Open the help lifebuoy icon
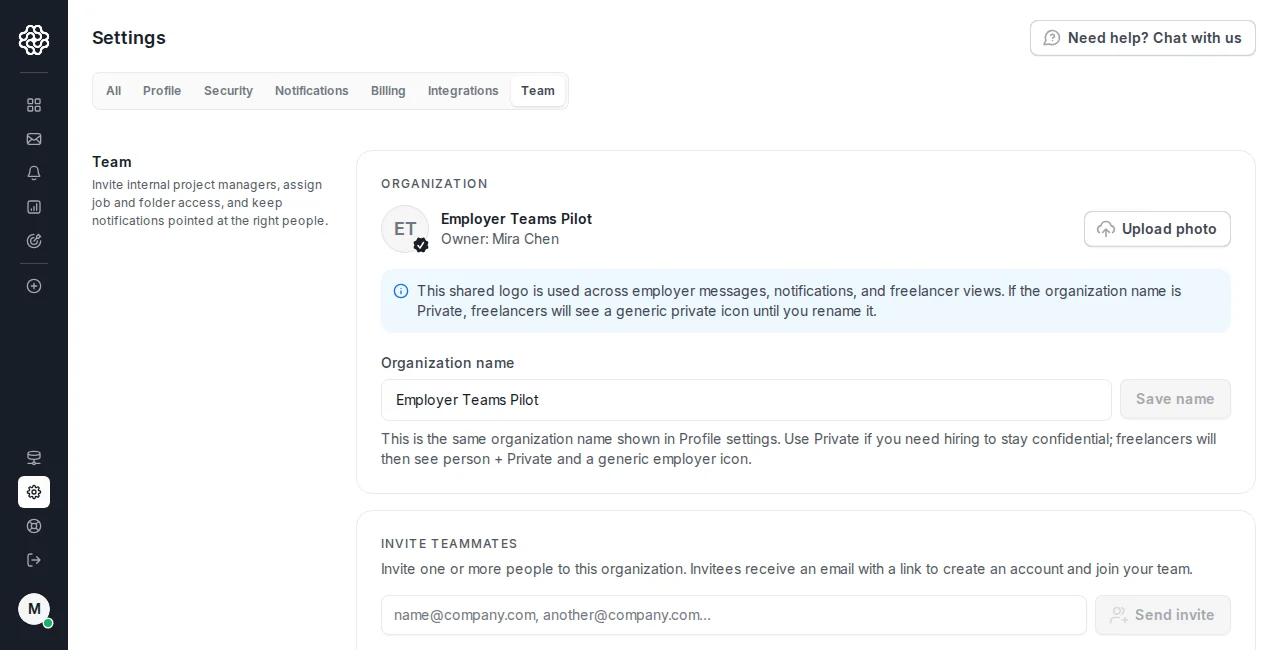This screenshot has width=1280, height=650. (x=34, y=526)
